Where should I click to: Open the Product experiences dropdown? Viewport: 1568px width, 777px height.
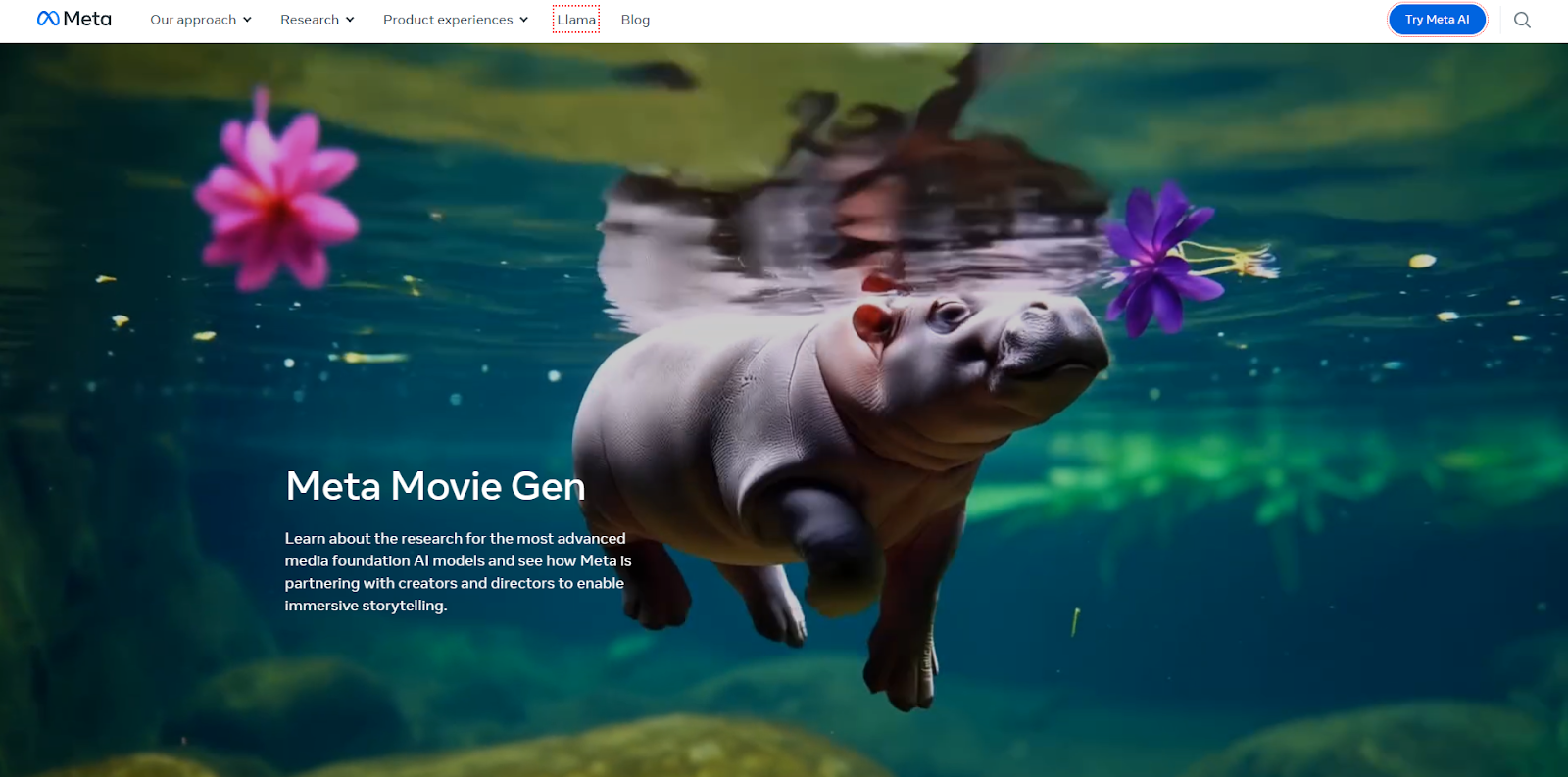click(456, 20)
